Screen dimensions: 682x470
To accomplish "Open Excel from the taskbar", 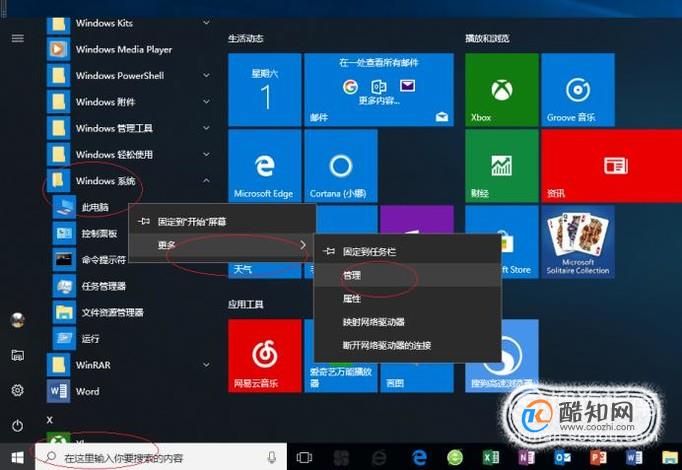I will (491, 457).
